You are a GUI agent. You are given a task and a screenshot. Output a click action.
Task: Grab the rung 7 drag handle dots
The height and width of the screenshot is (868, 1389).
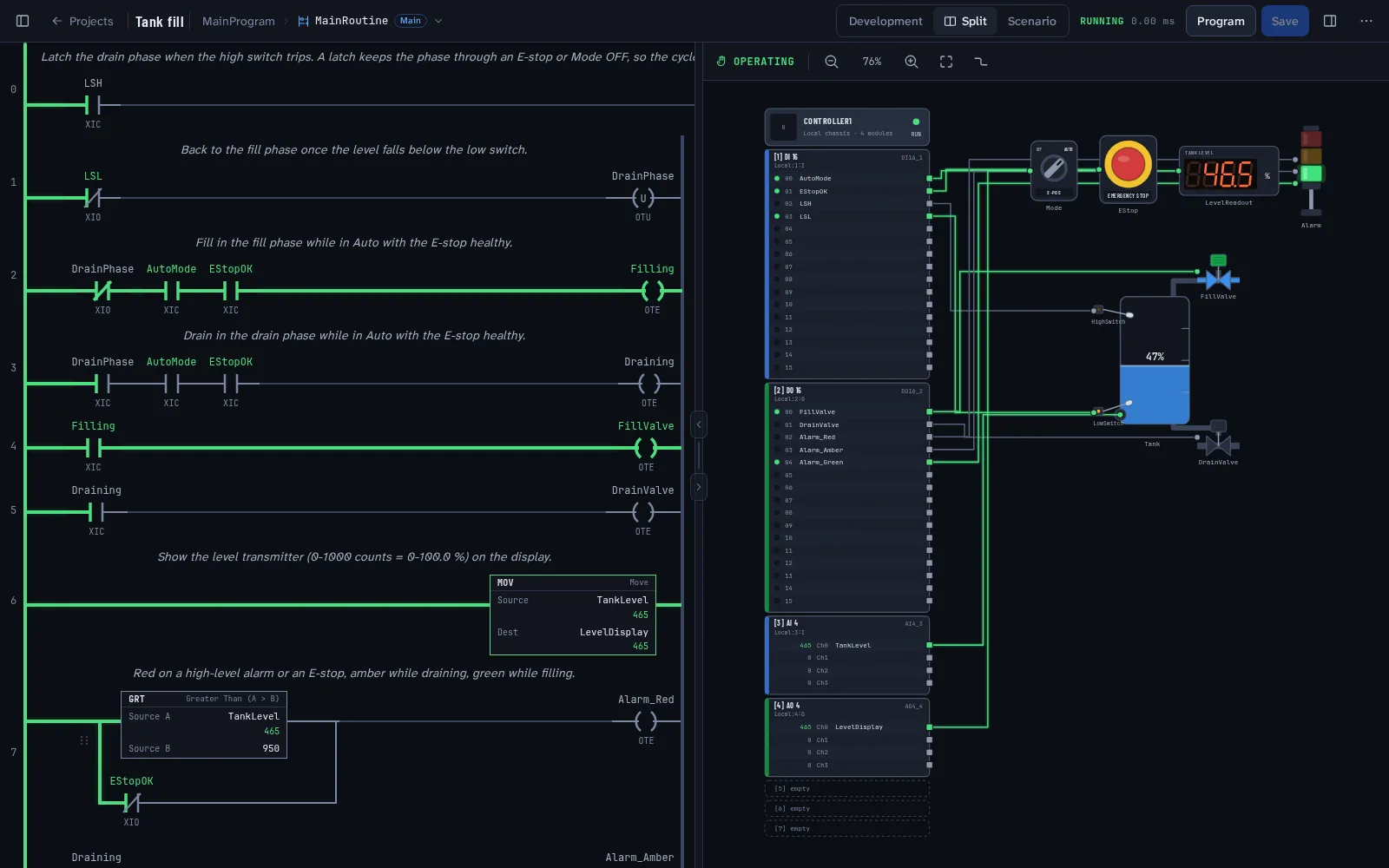(x=84, y=740)
